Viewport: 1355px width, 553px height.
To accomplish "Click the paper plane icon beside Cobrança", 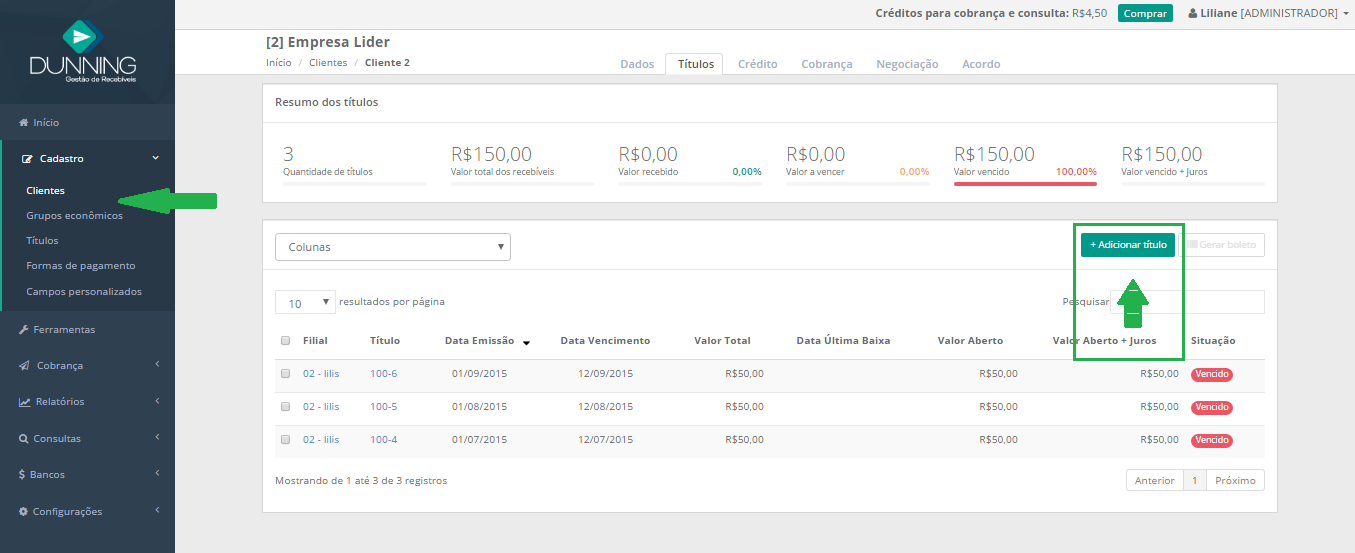I will pyautogui.click(x=24, y=366).
